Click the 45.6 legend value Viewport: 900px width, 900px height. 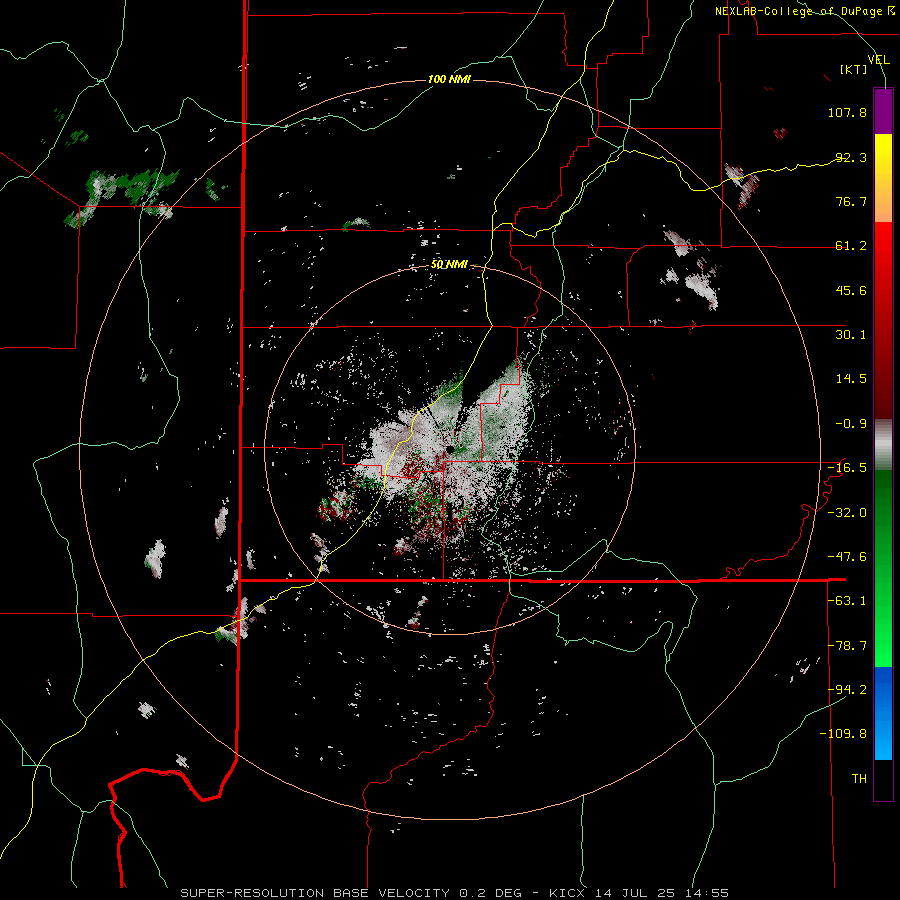pos(851,290)
